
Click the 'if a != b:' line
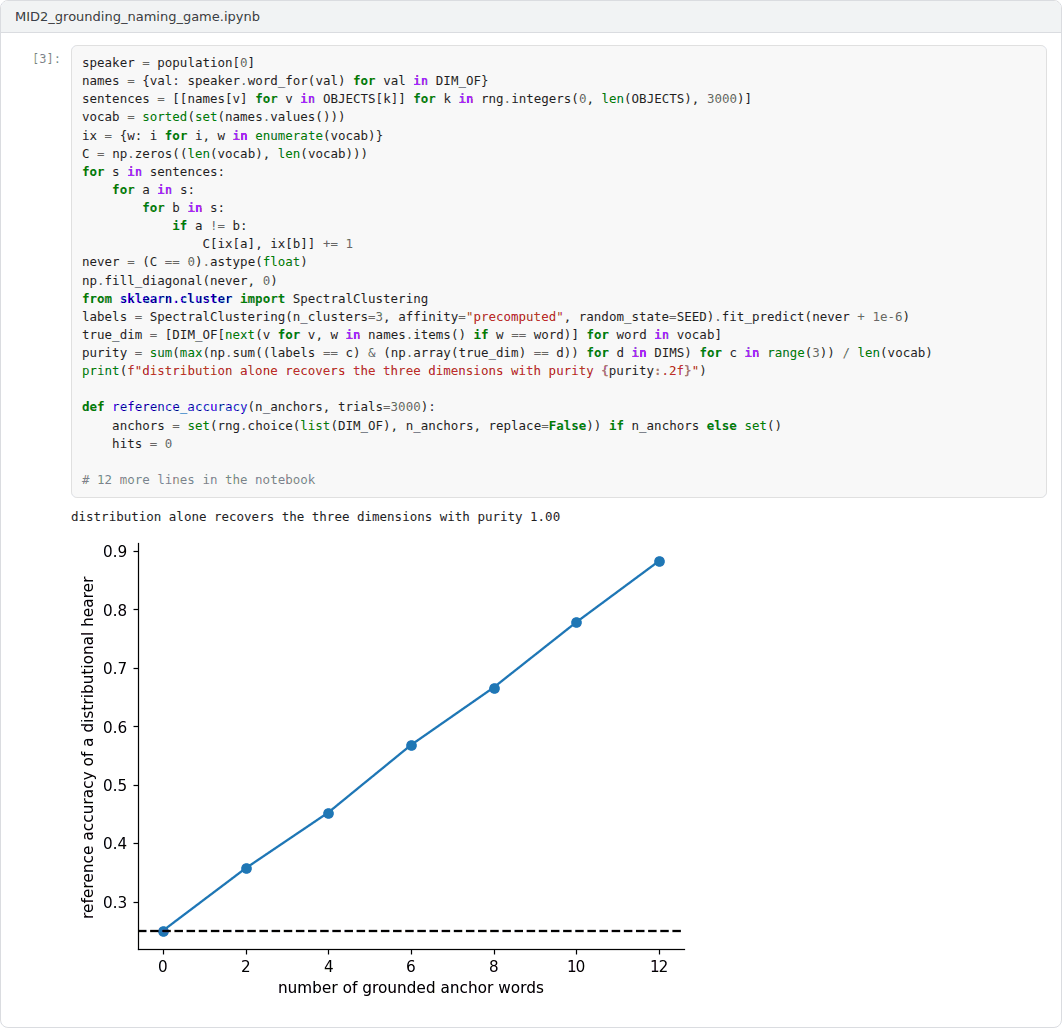[x=209, y=226]
